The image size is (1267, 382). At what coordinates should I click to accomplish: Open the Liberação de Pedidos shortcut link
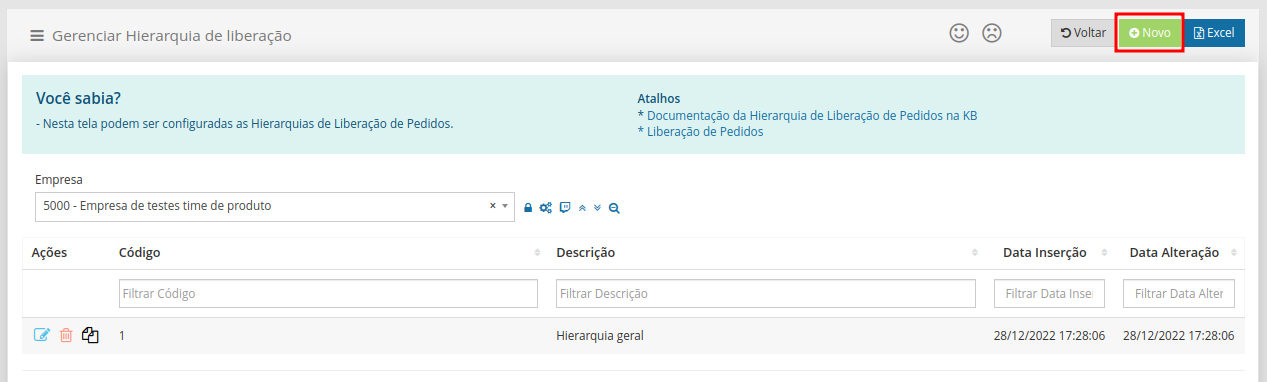[705, 131]
